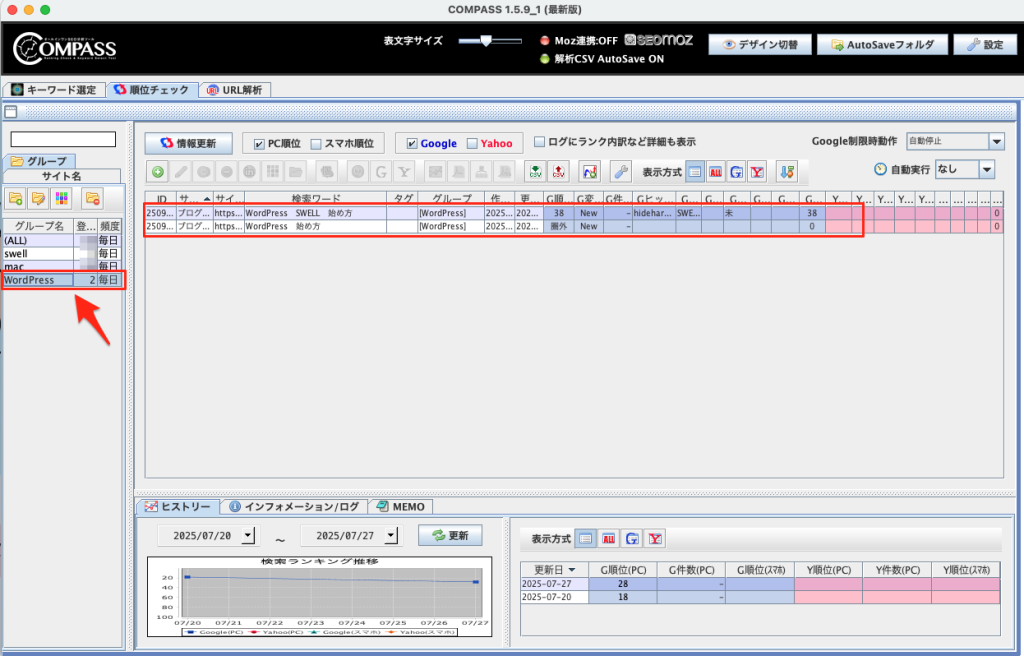Screen dimensions: 1024x656
Task: Toggle the Yahoo search engine checkbox
Action: pyautogui.click(x=472, y=144)
